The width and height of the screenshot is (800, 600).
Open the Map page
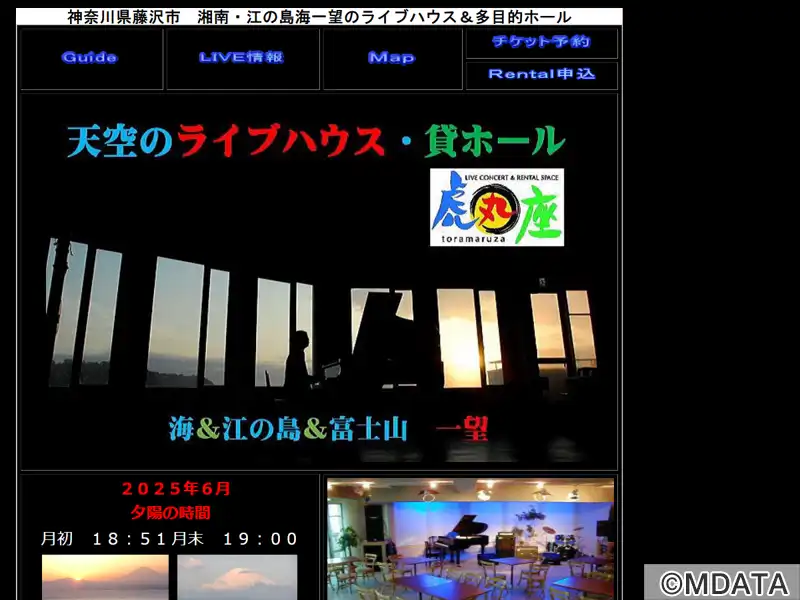(391, 57)
